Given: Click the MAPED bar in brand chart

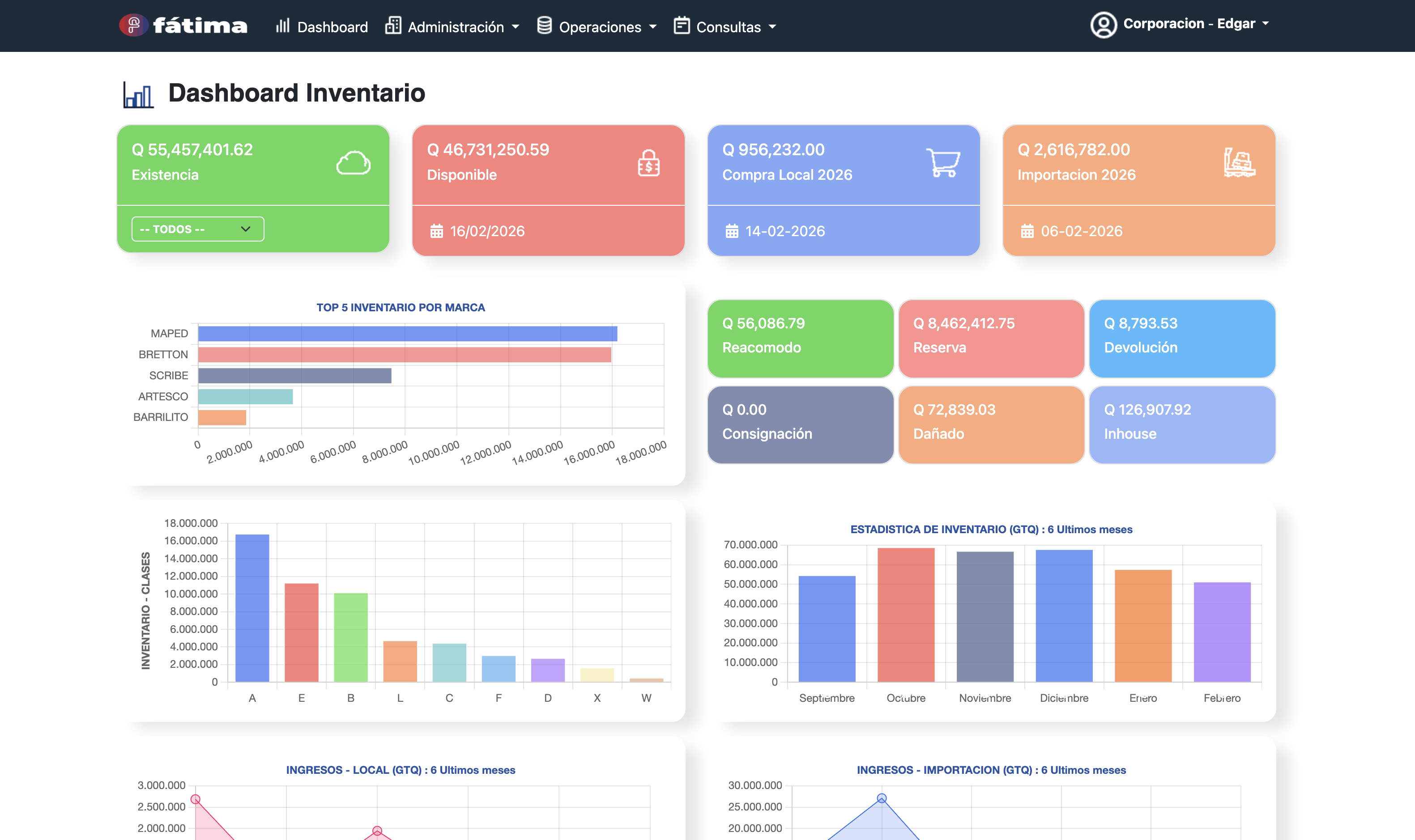Looking at the screenshot, I should pyautogui.click(x=408, y=334).
